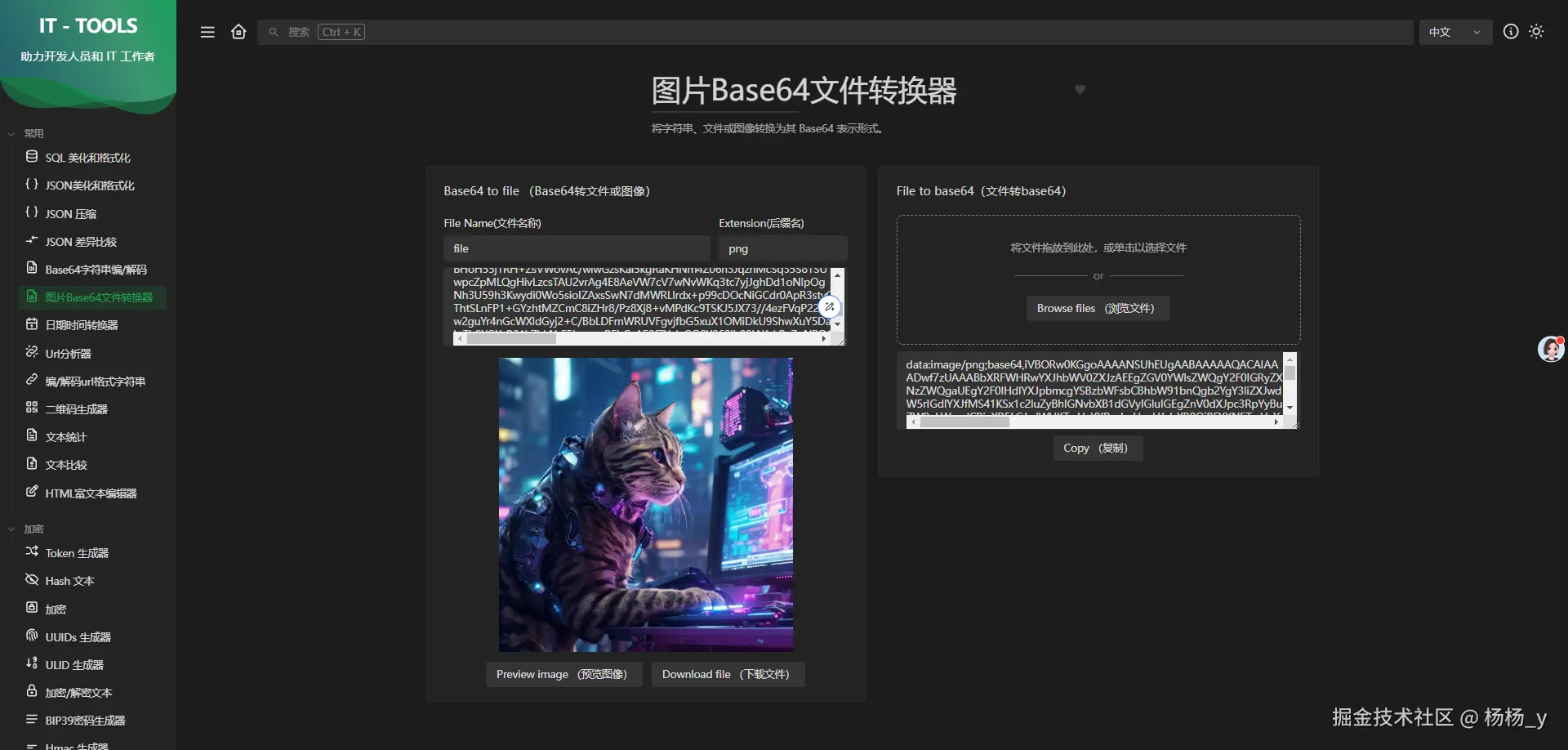Open JSON 压缩 tool

[x=92, y=213]
